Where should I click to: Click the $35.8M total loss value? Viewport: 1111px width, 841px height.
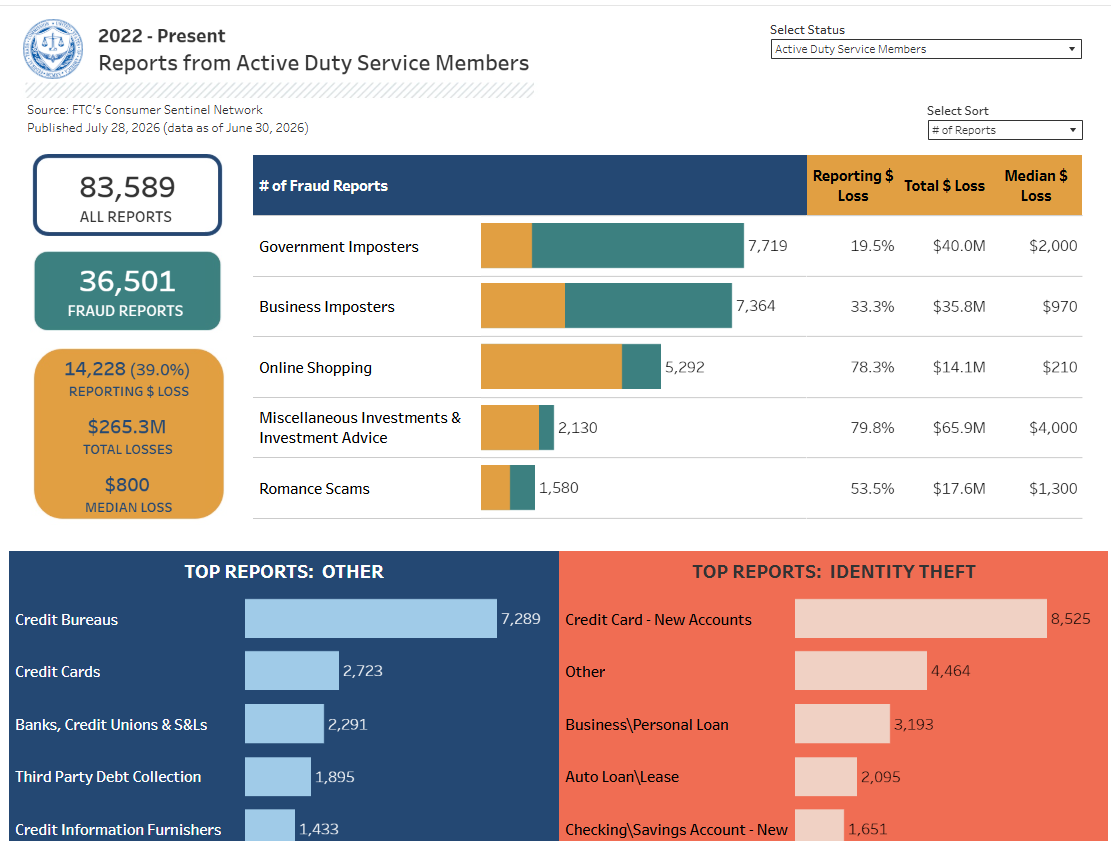point(959,307)
